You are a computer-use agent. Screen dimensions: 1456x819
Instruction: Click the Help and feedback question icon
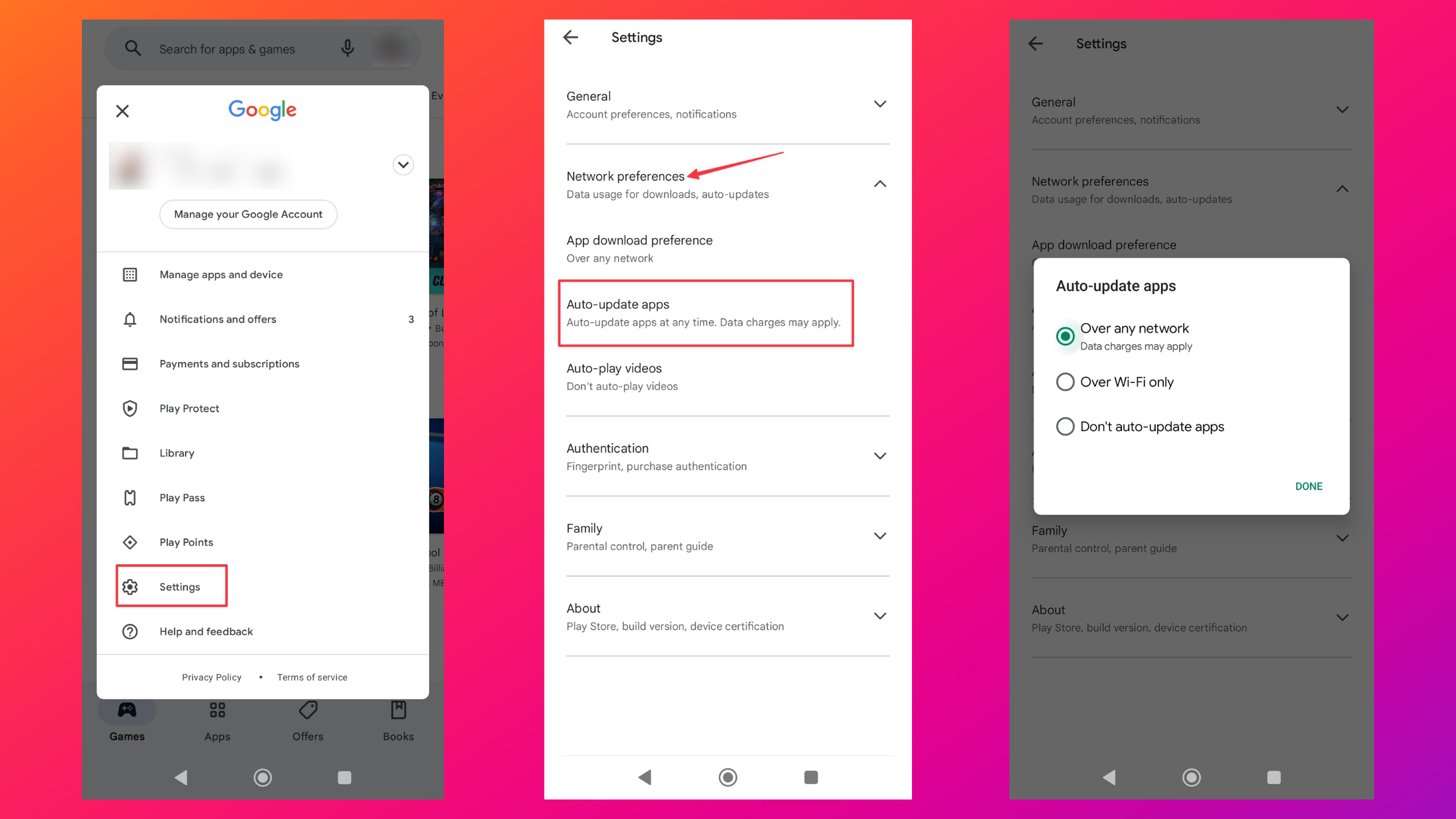pyautogui.click(x=130, y=631)
